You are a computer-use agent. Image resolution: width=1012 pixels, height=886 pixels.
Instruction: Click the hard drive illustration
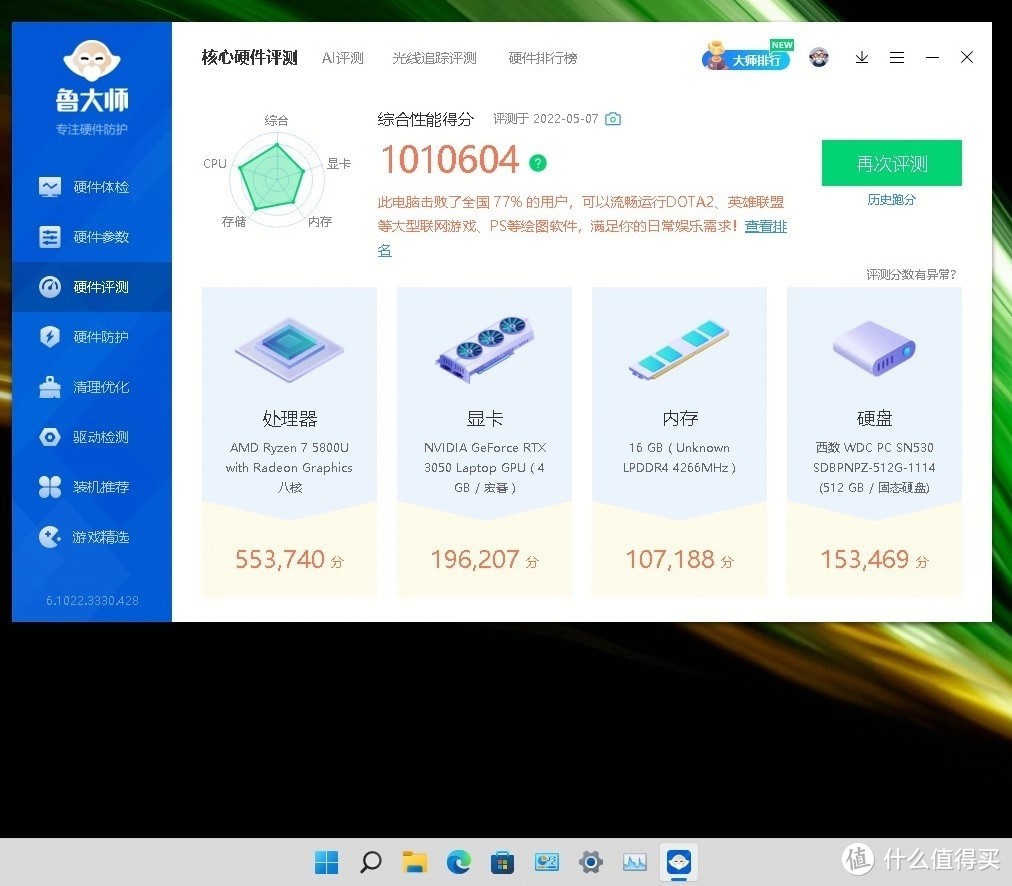tap(875, 349)
